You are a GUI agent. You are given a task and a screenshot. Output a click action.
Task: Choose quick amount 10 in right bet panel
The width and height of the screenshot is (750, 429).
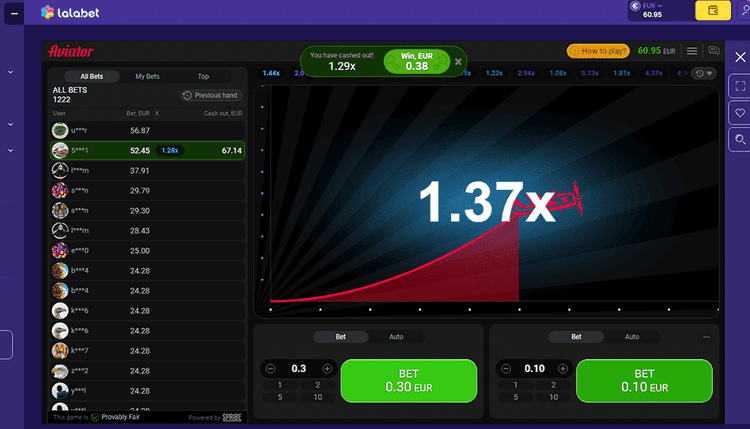553,397
